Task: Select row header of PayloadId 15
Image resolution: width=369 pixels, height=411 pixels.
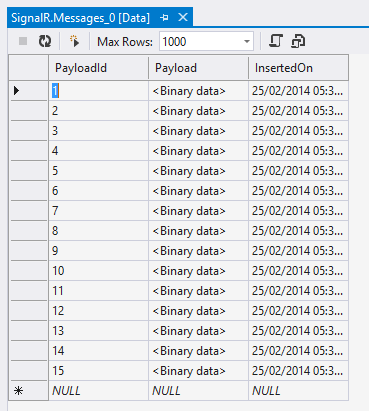Action: [29, 371]
